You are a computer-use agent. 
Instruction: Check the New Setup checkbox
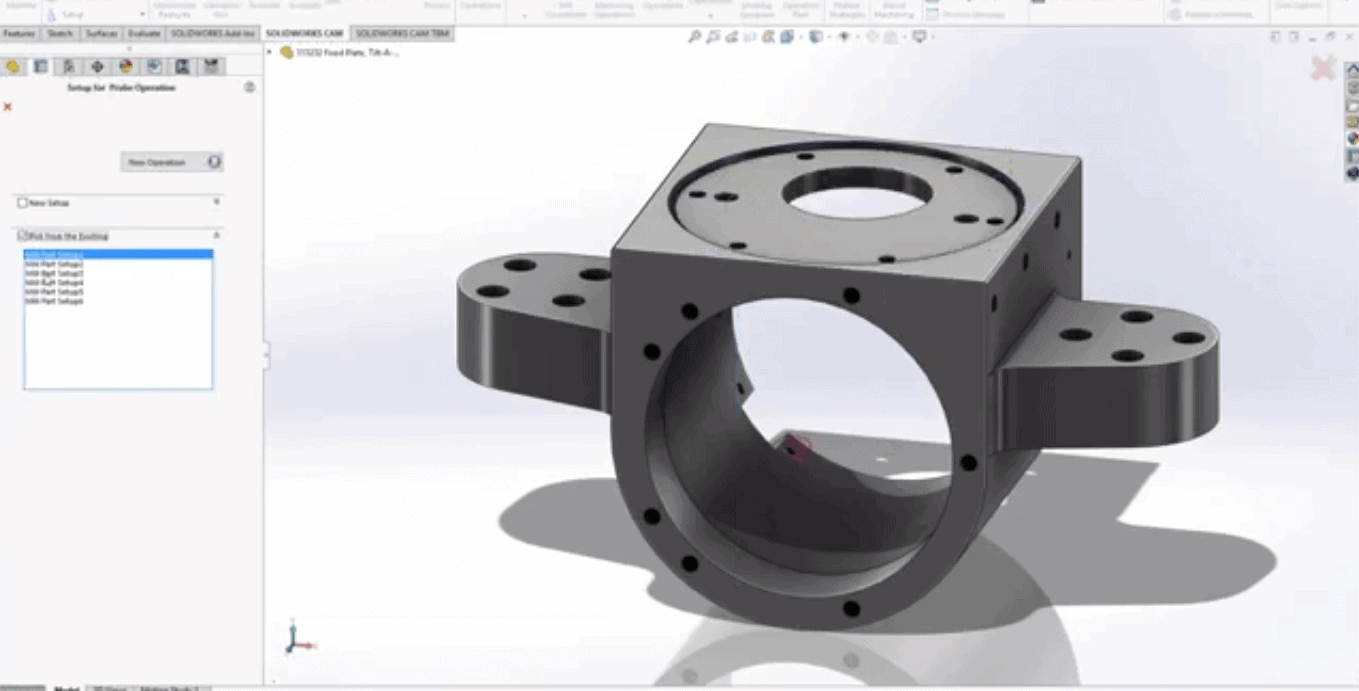click(22, 203)
